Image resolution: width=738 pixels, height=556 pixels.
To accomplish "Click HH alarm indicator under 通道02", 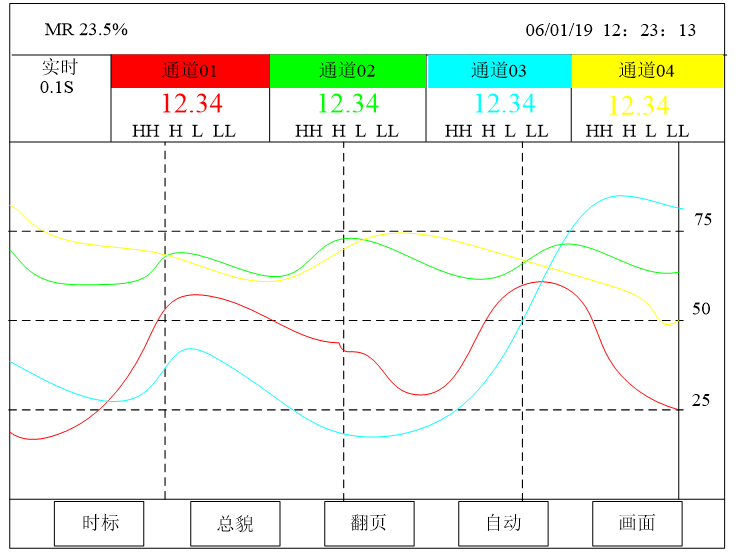I will pyautogui.click(x=308, y=131).
